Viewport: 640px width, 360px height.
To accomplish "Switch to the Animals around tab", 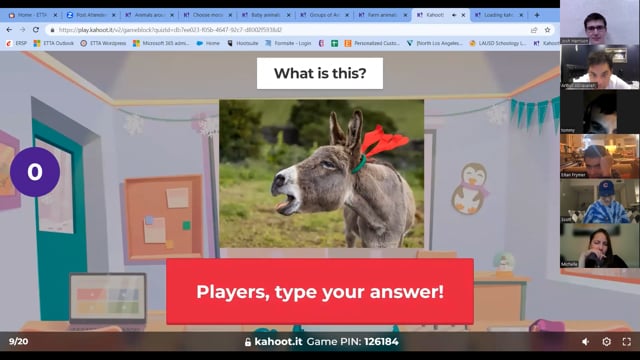I will pyautogui.click(x=149, y=15).
